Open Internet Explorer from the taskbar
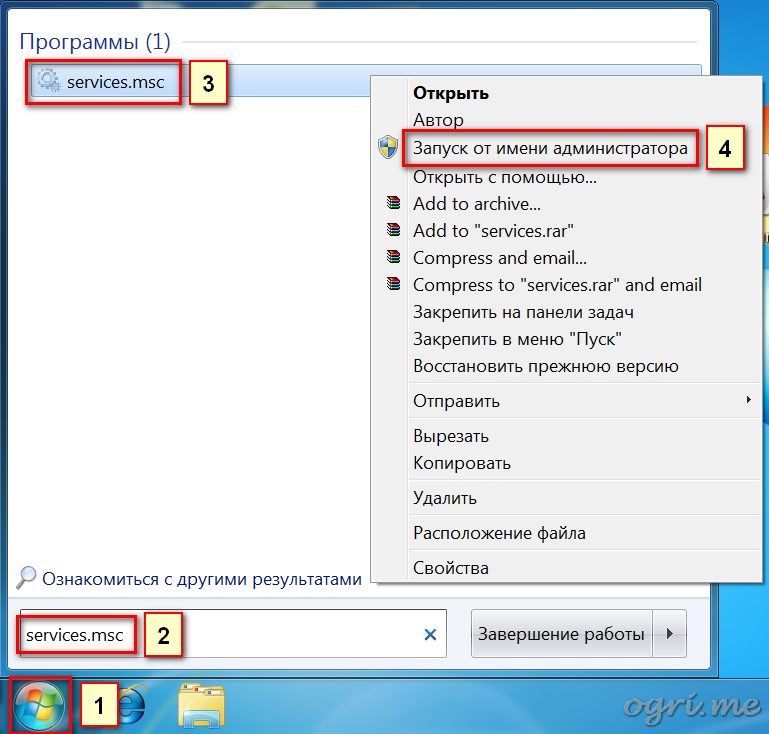 point(131,705)
